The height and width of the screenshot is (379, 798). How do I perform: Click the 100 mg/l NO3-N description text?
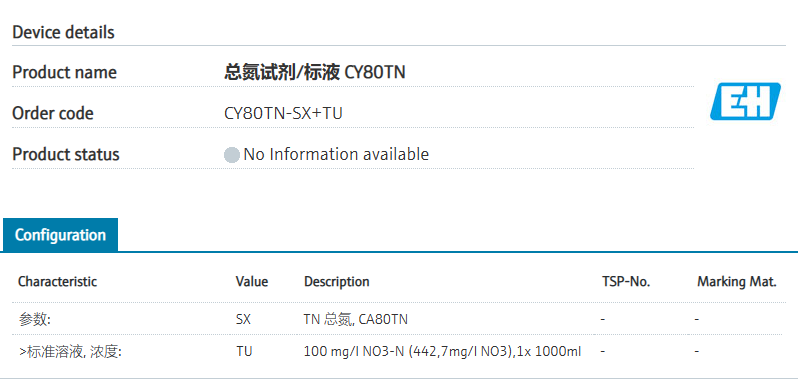point(442,352)
